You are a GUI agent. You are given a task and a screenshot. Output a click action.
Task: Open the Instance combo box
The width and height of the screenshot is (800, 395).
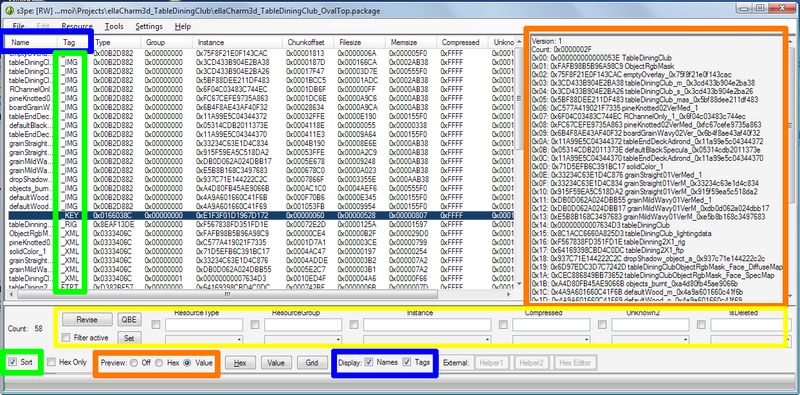pyautogui.click(x=428, y=339)
